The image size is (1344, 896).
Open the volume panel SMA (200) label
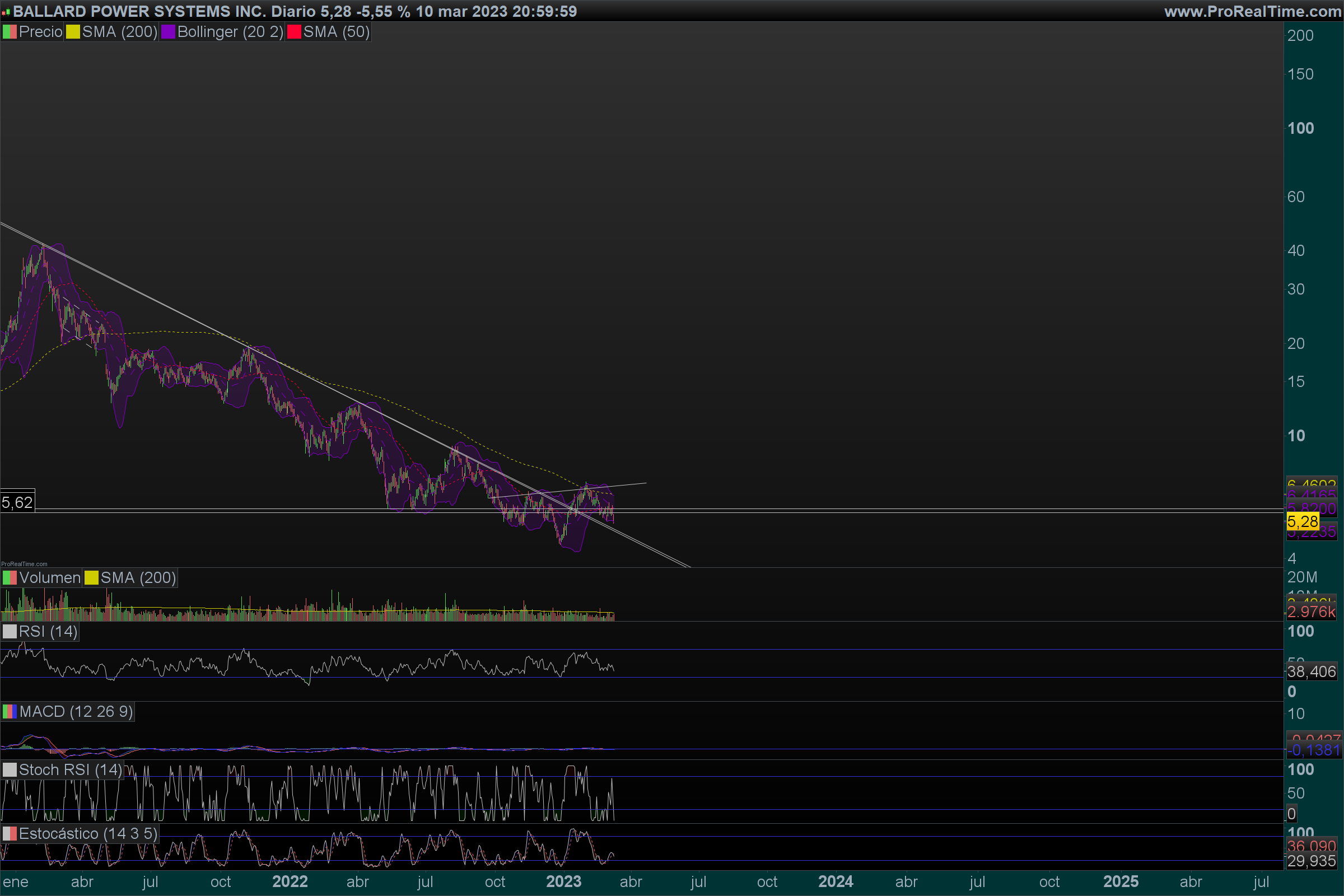pos(138,578)
